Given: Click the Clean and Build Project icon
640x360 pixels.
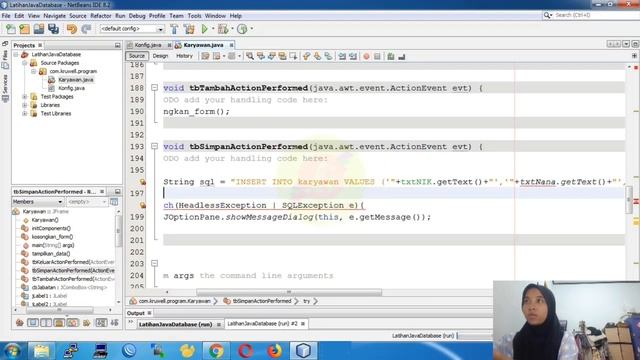Looking at the screenshot, I should point(189,29).
